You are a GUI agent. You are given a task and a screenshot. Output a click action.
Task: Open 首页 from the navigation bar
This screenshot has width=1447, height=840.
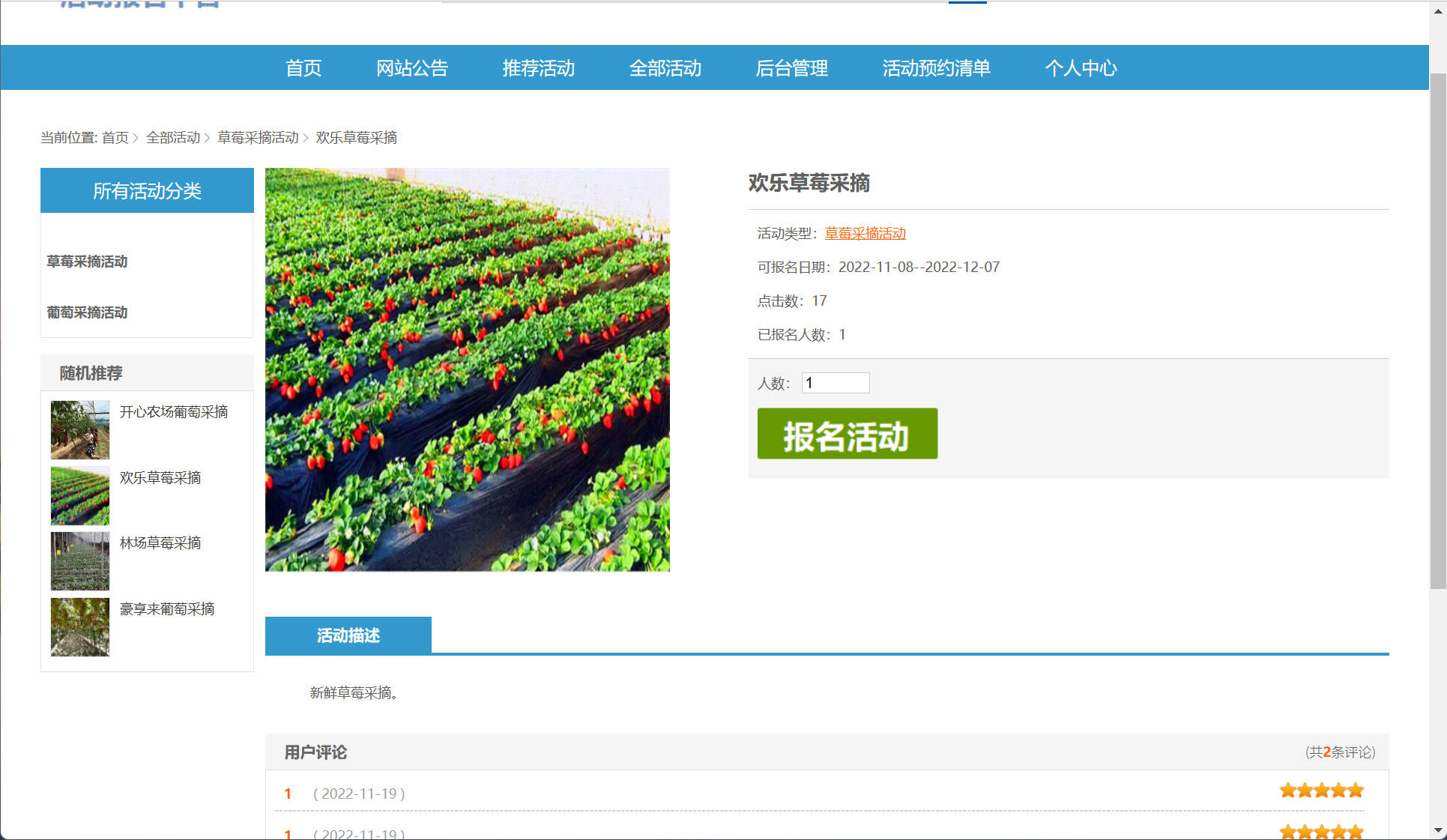pos(303,68)
